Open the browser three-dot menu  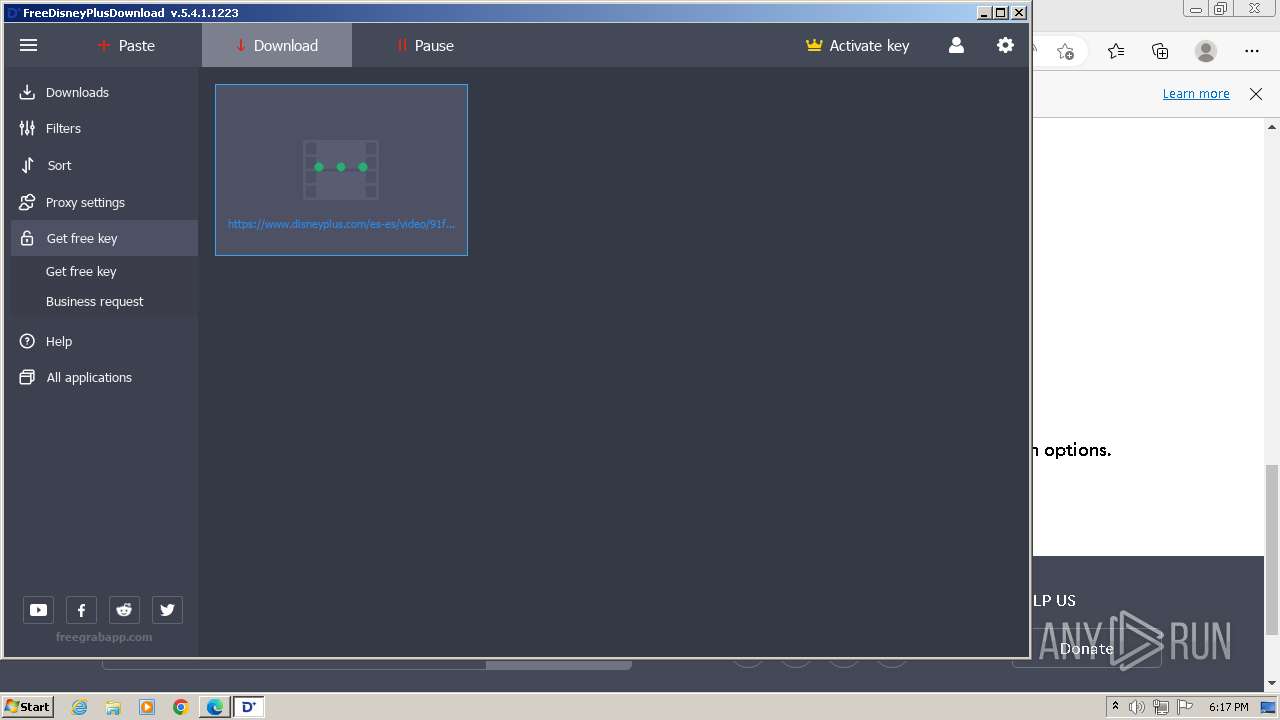[x=1252, y=51]
